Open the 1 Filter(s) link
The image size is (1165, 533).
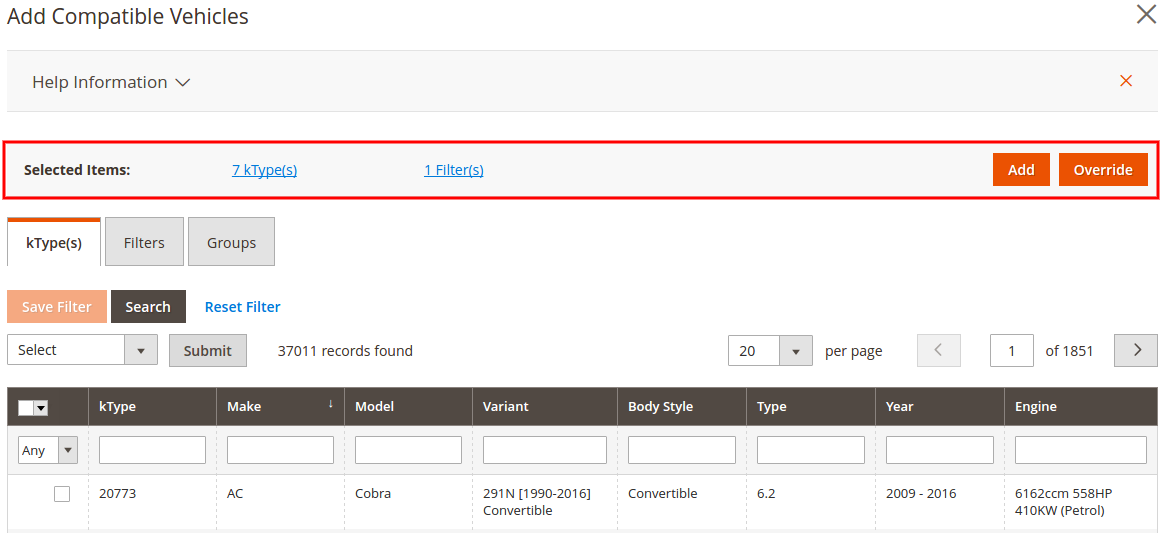pos(453,170)
